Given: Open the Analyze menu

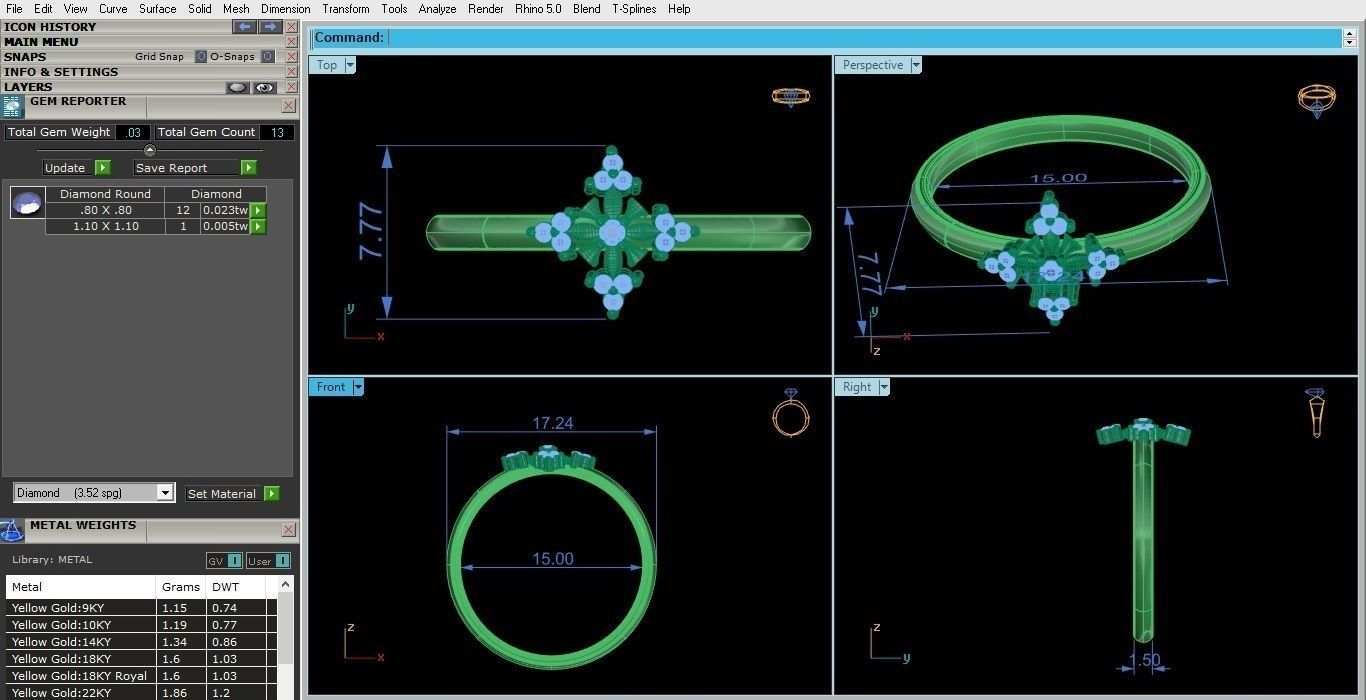Looking at the screenshot, I should tap(437, 9).
